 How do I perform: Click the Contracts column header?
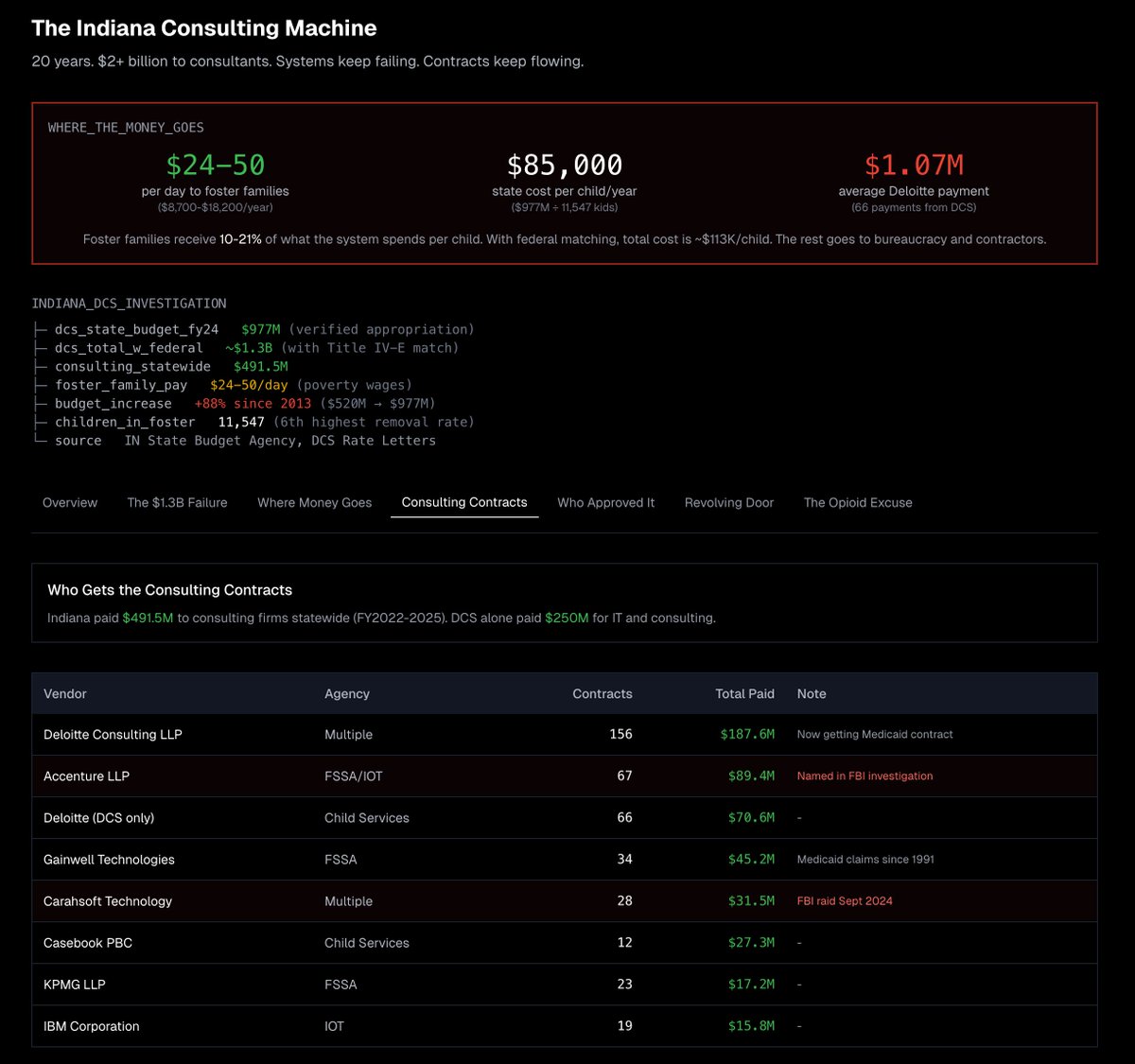(602, 693)
